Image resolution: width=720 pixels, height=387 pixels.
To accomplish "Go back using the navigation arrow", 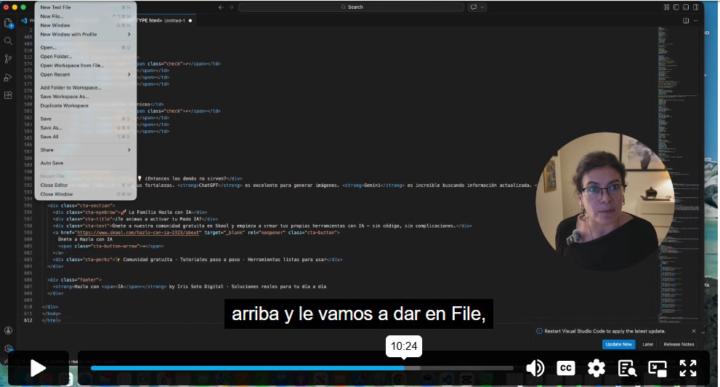I will [x=221, y=7].
